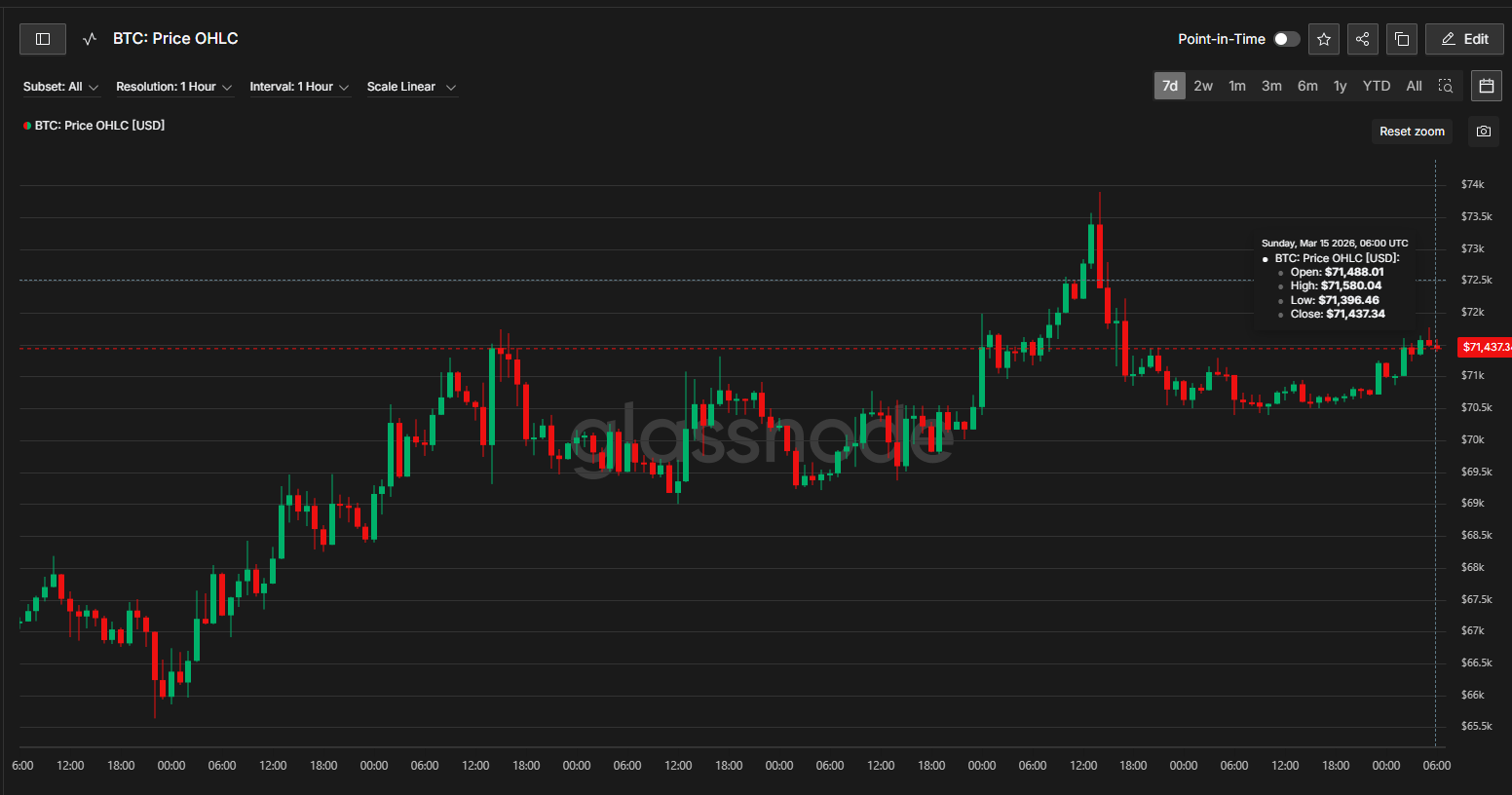Switch to the 2w time range

(x=1203, y=86)
